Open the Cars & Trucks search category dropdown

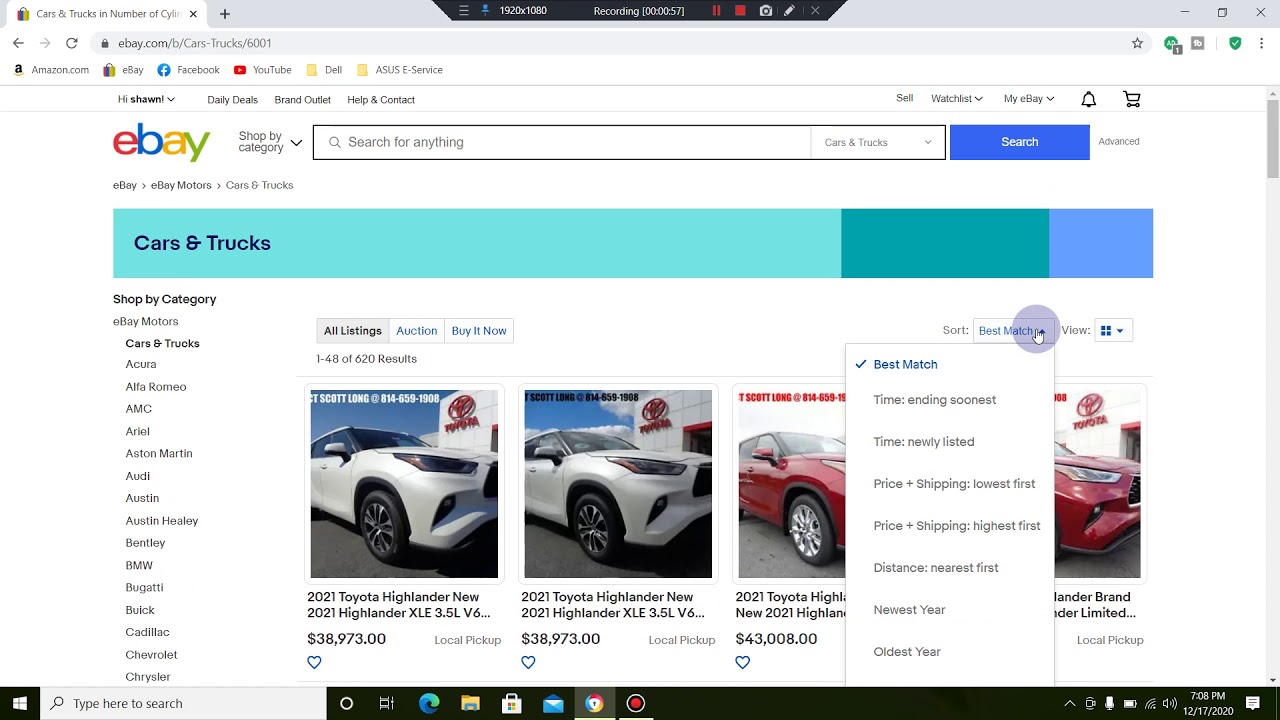(x=877, y=142)
